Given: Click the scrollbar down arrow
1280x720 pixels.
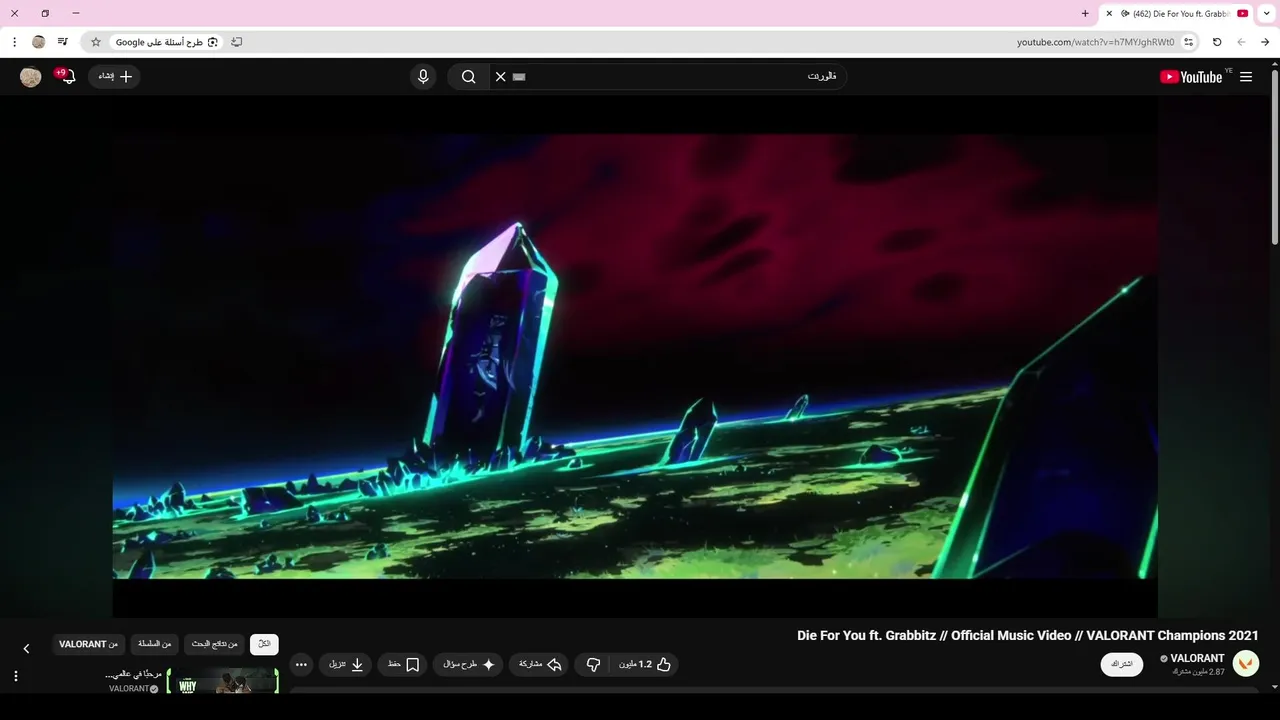Looking at the screenshot, I should click(x=1275, y=688).
